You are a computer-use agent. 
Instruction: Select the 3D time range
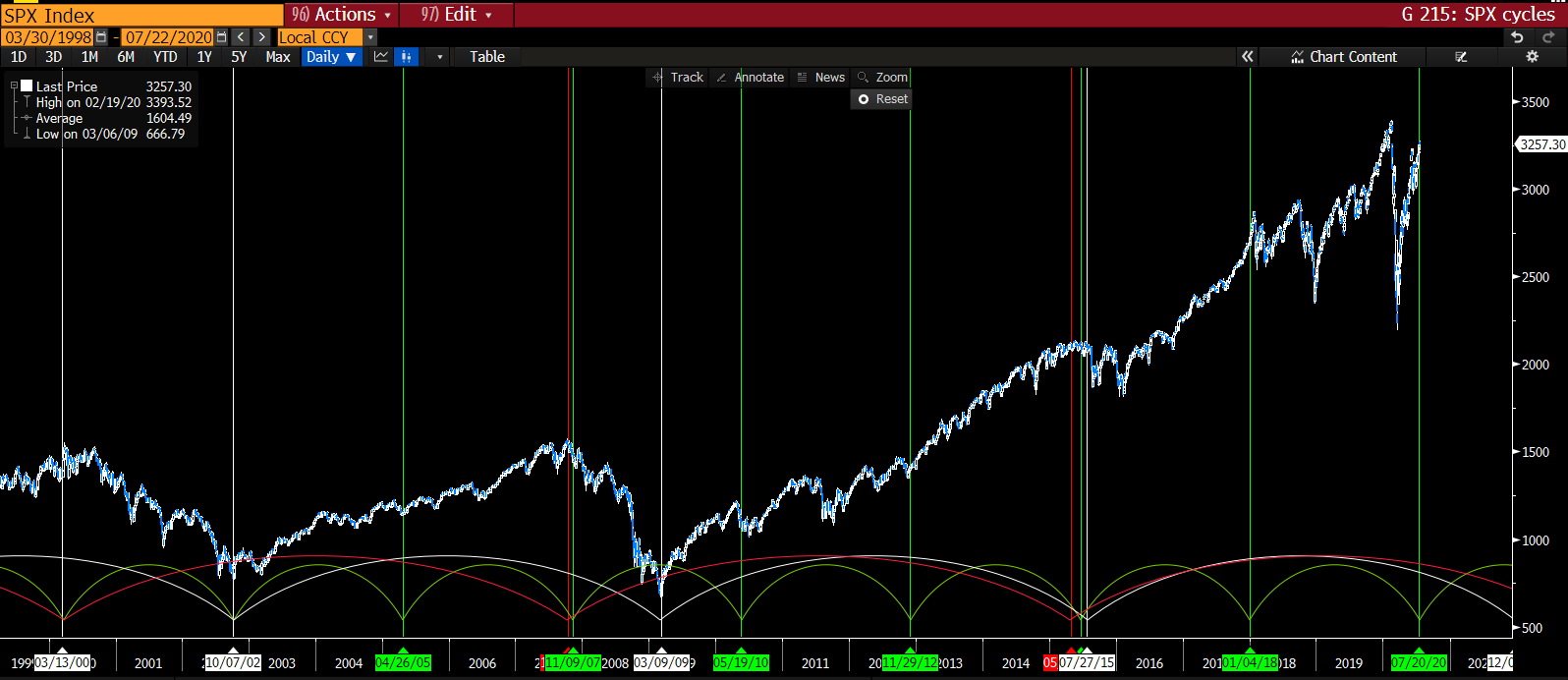(54, 57)
